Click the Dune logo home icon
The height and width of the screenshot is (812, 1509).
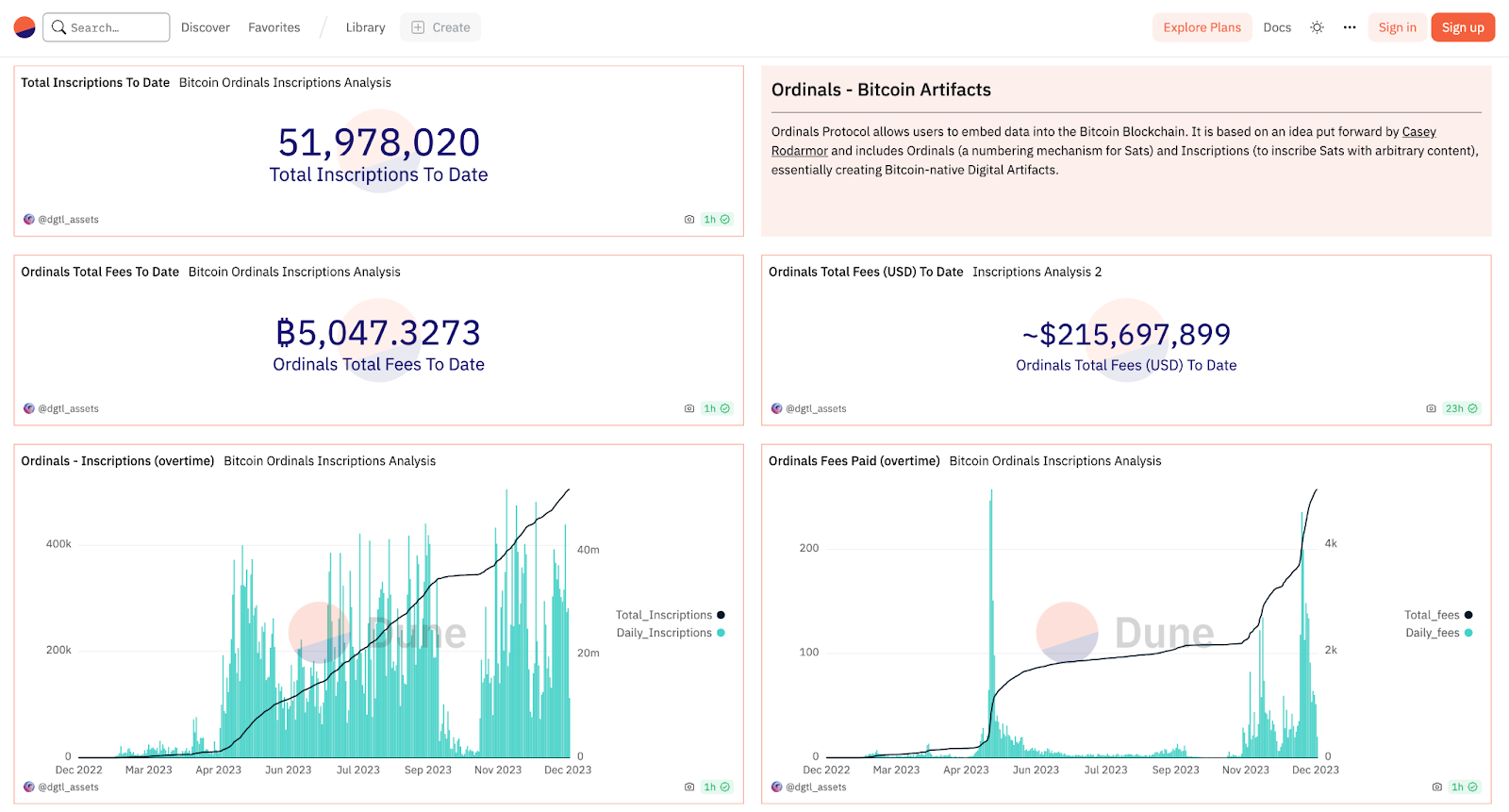(x=25, y=27)
